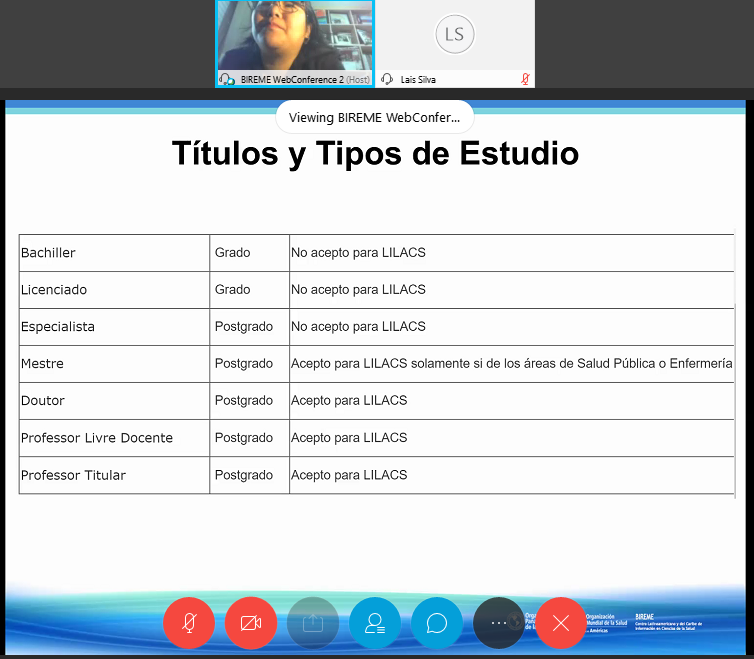Click the Organización Mundial de la Salud logo
The width and height of the screenshot is (754, 659).
pos(606,623)
